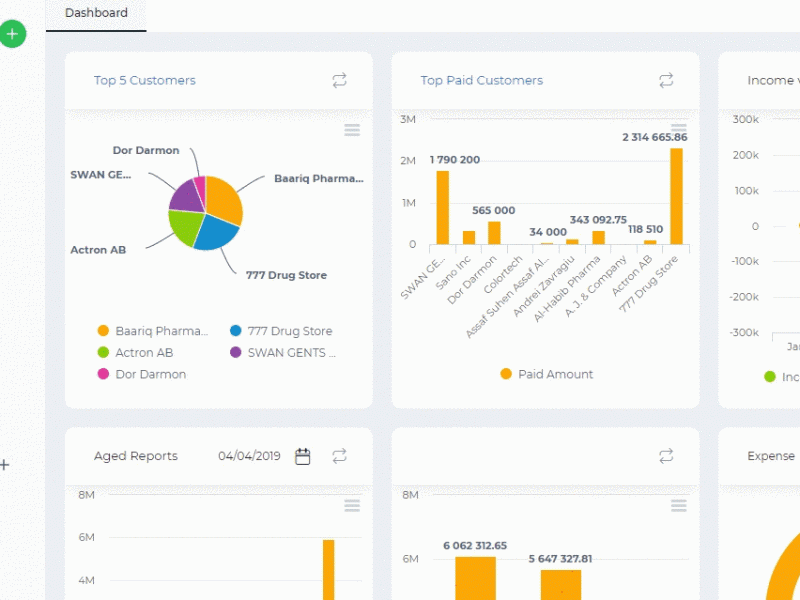Click the Sano Inc axis label
The width and height of the screenshot is (800, 600).
(x=453, y=272)
